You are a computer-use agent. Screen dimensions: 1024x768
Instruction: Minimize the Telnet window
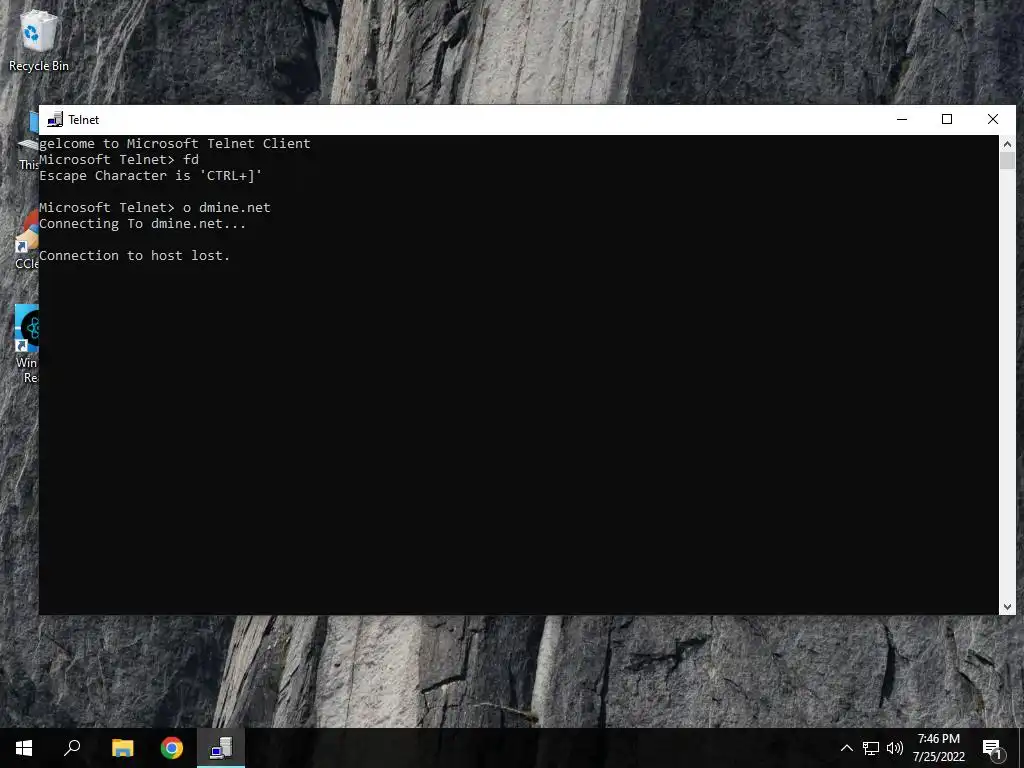click(x=902, y=120)
